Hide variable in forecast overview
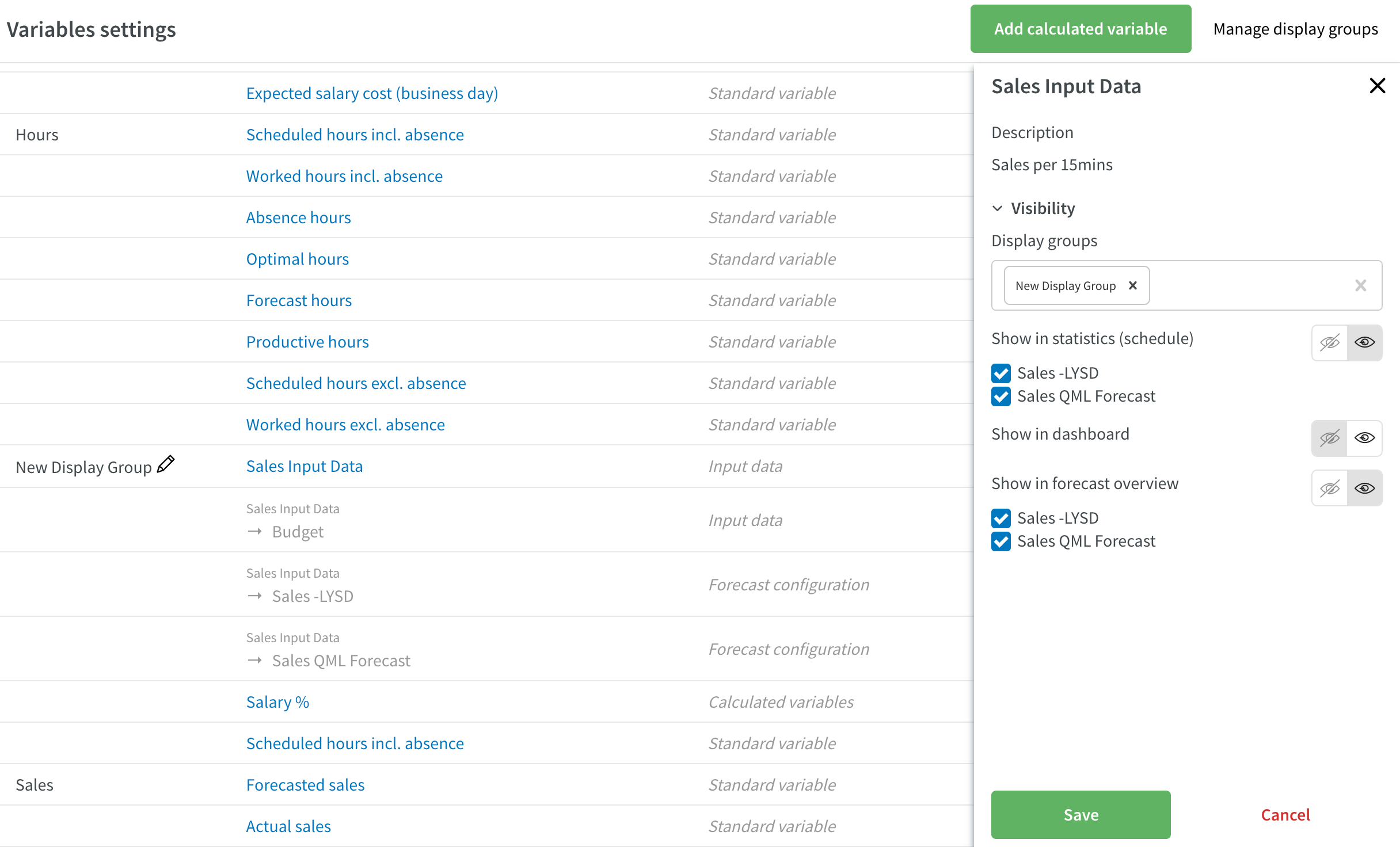1400x847 pixels. 1329,488
